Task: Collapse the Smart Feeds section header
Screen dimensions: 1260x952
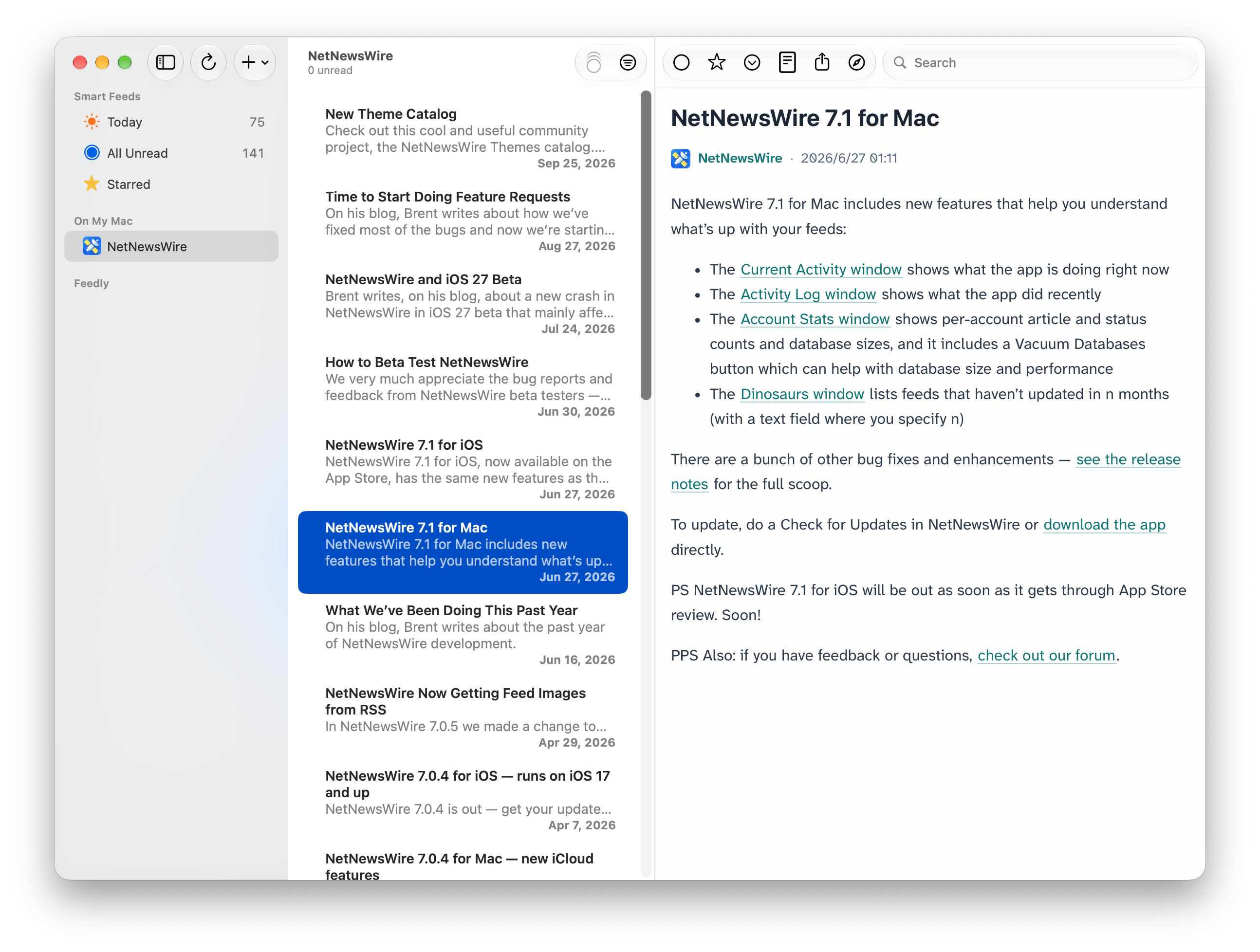Action: pos(107,96)
